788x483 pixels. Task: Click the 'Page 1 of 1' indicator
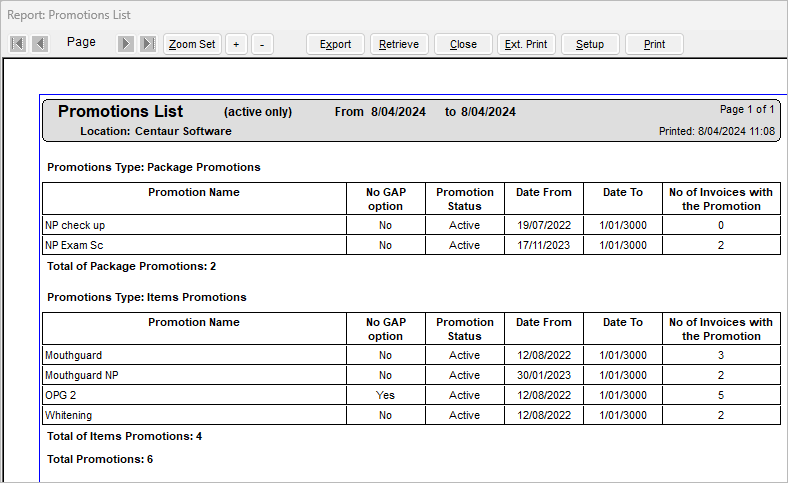747,109
